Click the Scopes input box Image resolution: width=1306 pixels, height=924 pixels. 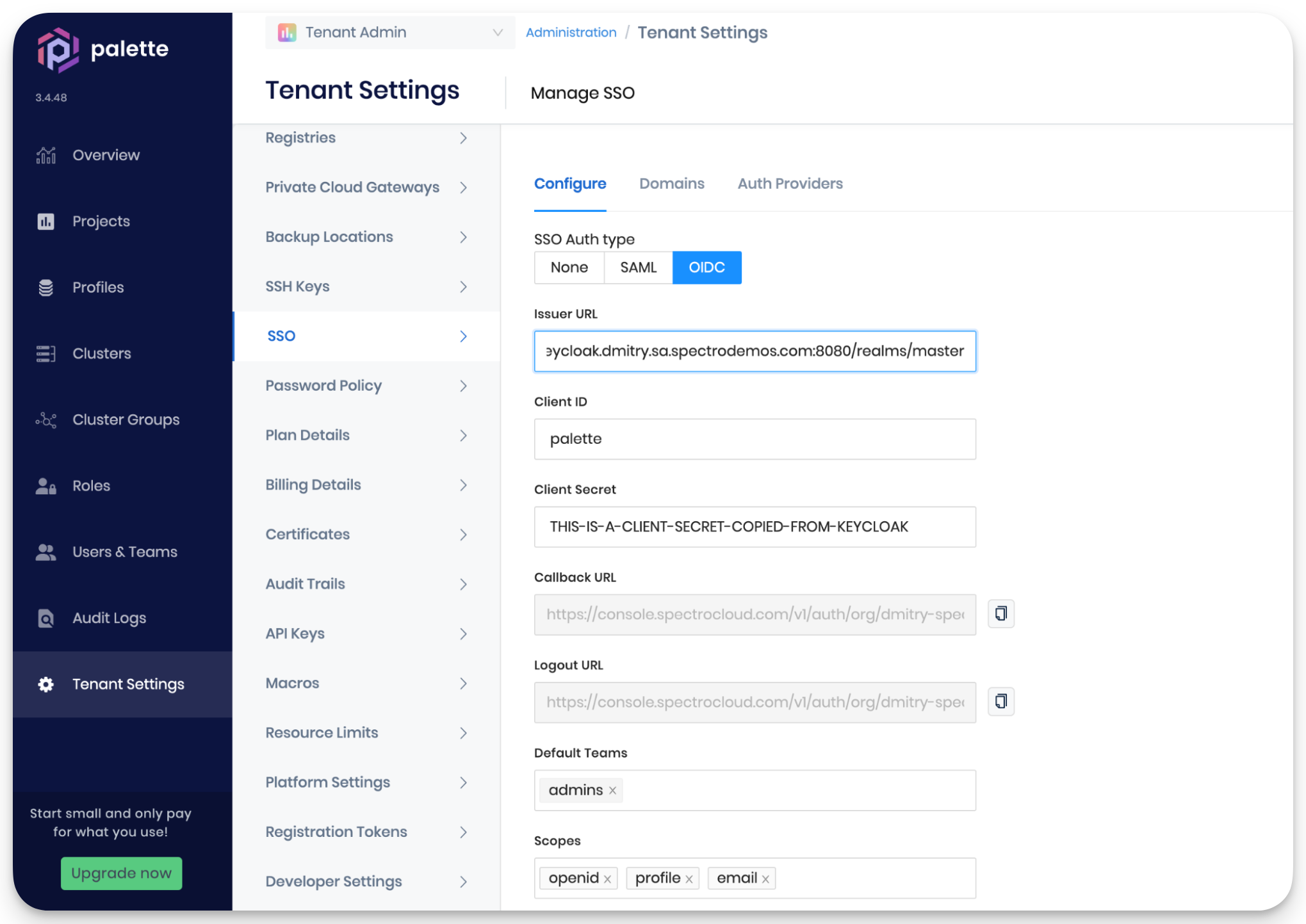[x=755, y=879]
